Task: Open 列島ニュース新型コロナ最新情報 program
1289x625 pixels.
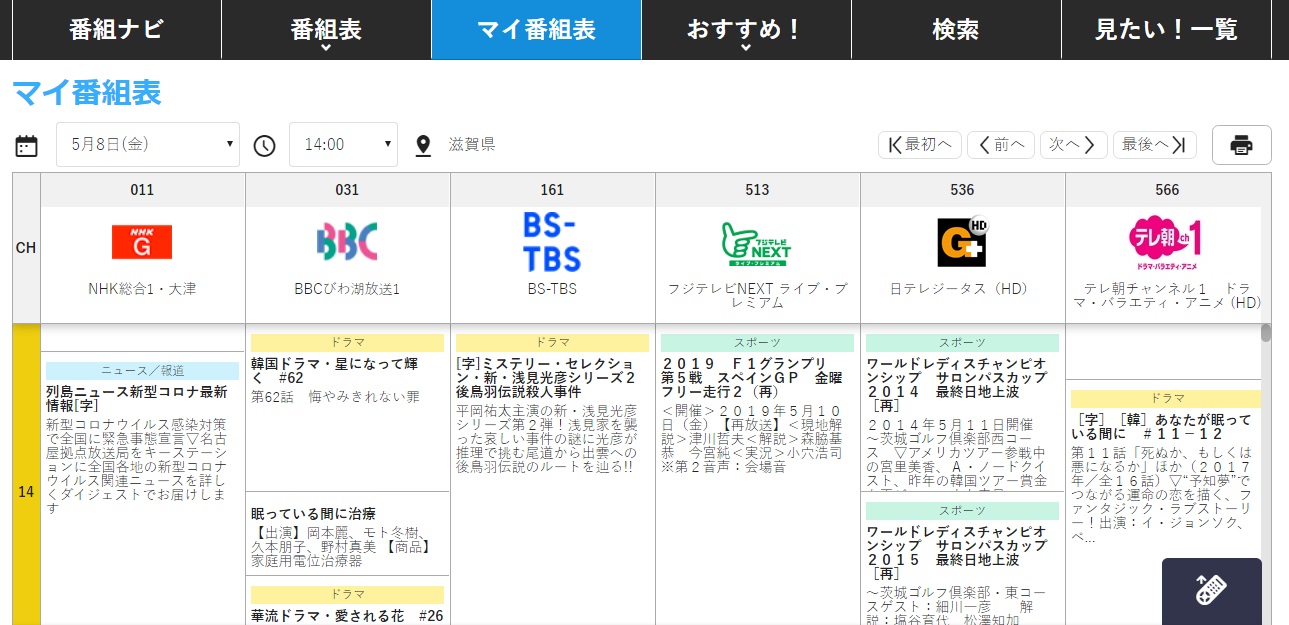Action: tap(136, 400)
